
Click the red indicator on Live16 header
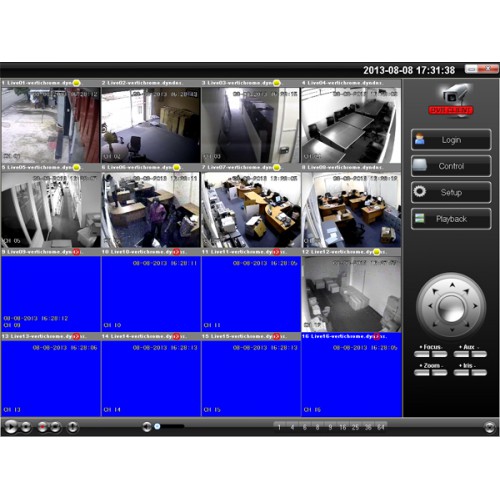[377, 336]
